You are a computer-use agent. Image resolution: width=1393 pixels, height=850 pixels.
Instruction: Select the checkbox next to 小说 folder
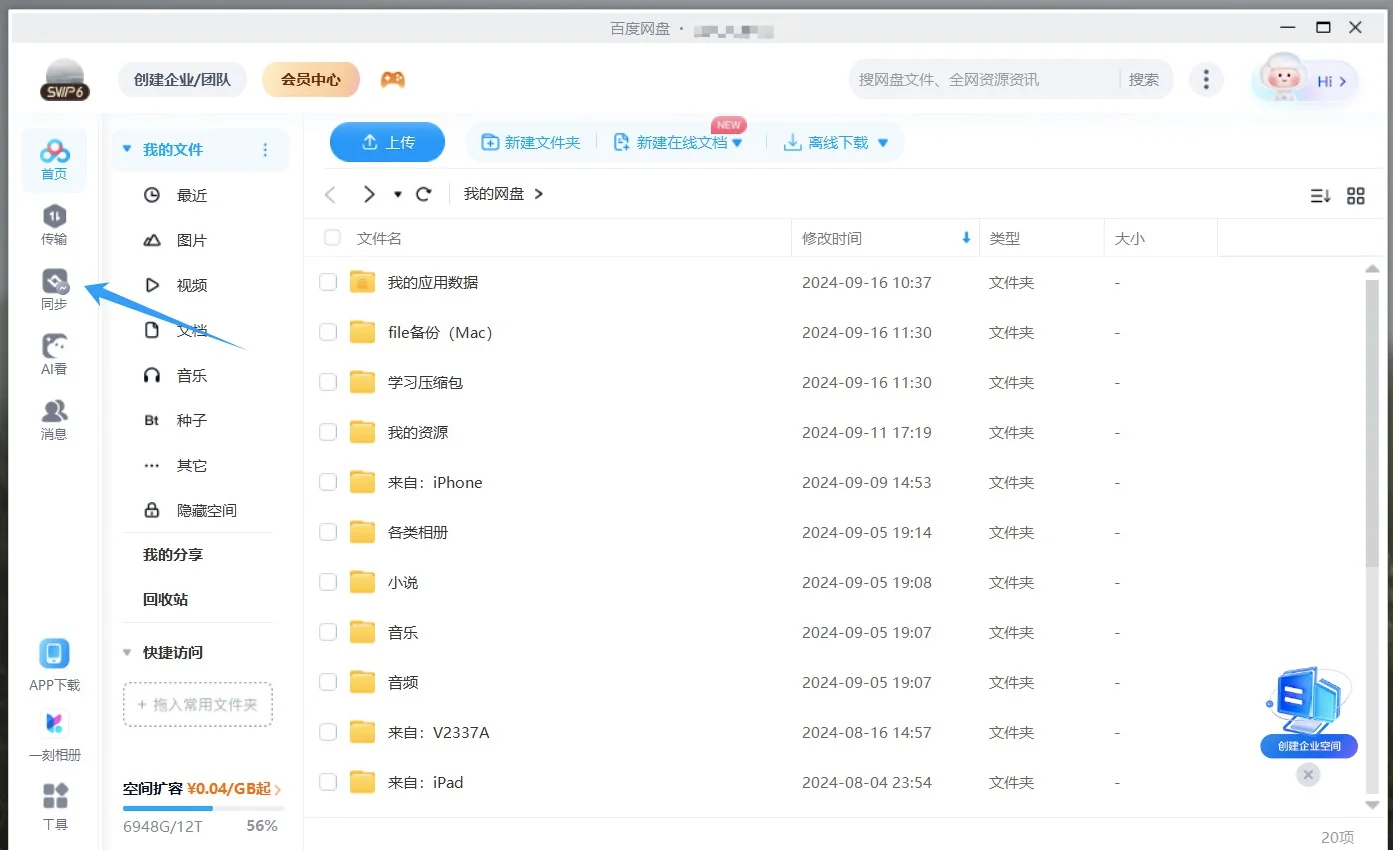click(328, 583)
